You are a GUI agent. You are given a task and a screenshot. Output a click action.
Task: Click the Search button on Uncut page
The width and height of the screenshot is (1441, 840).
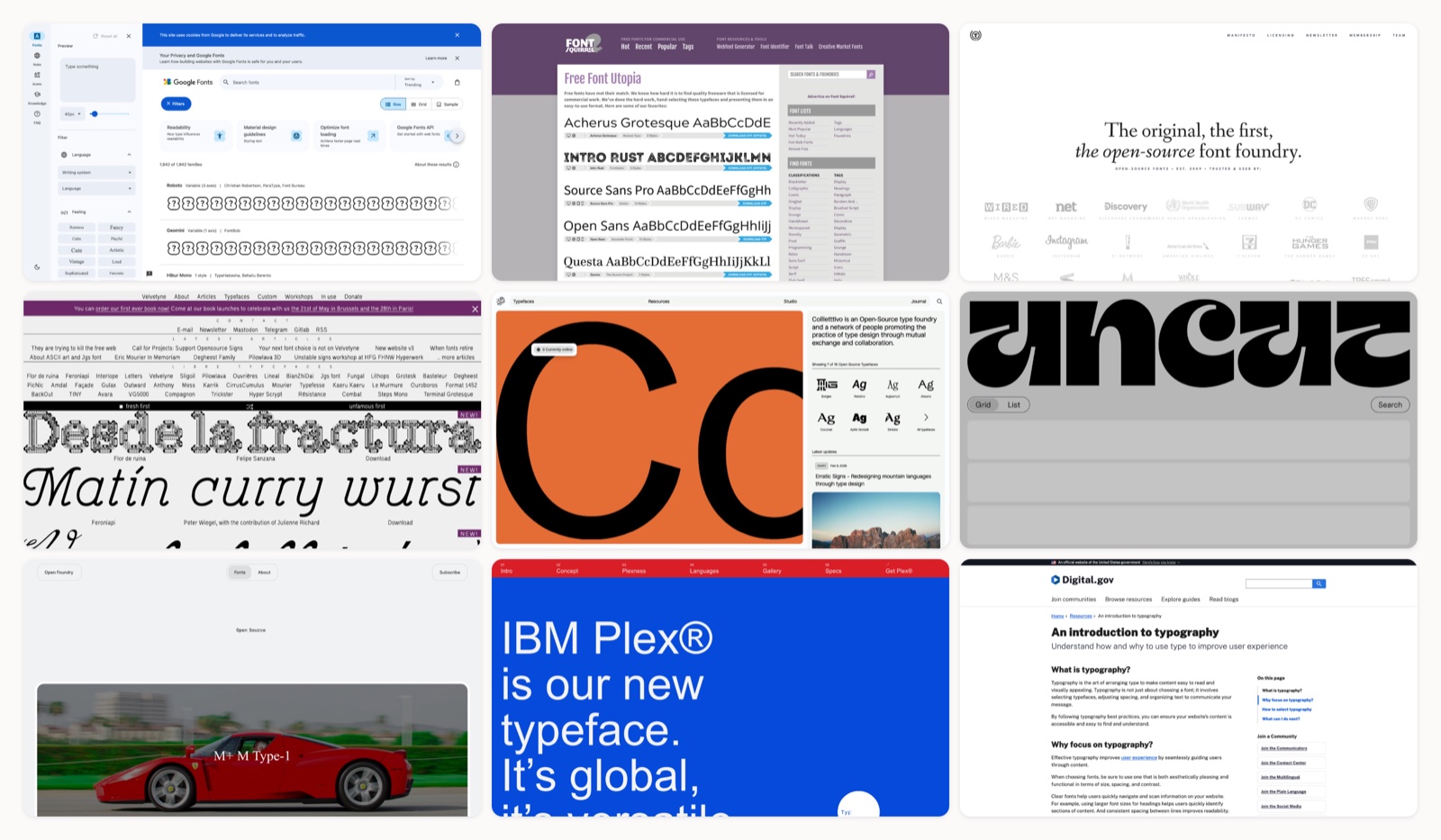pos(1390,405)
